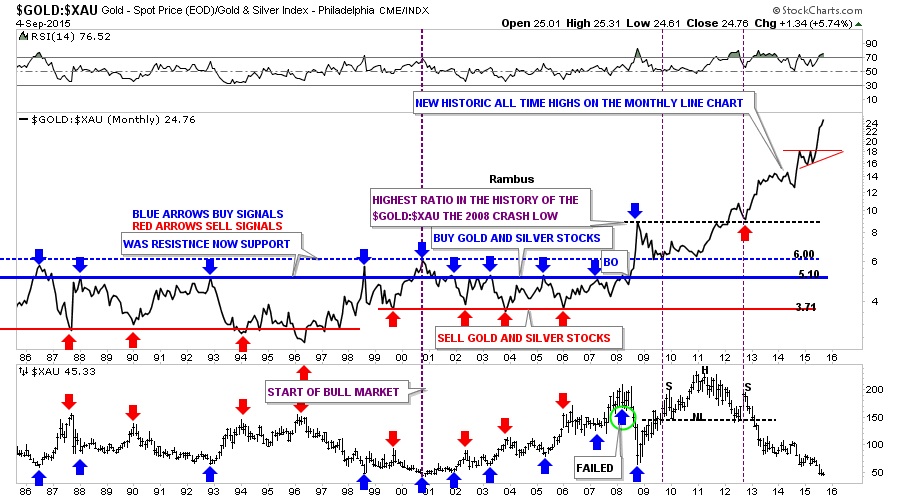Click the 5.10 support level label
Screen dimensions: 900x500
(809, 274)
